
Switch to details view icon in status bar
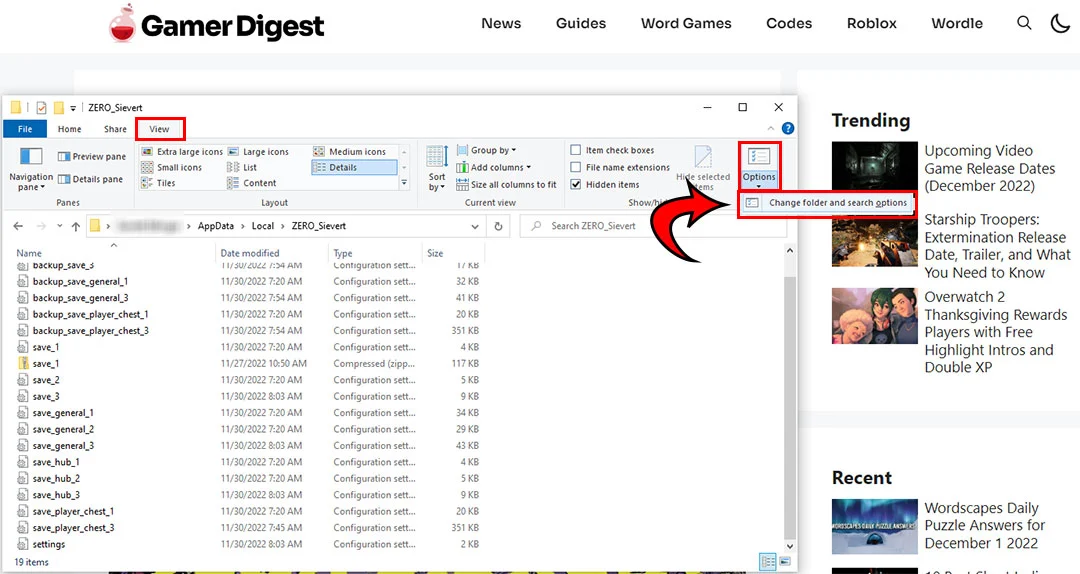(x=768, y=562)
